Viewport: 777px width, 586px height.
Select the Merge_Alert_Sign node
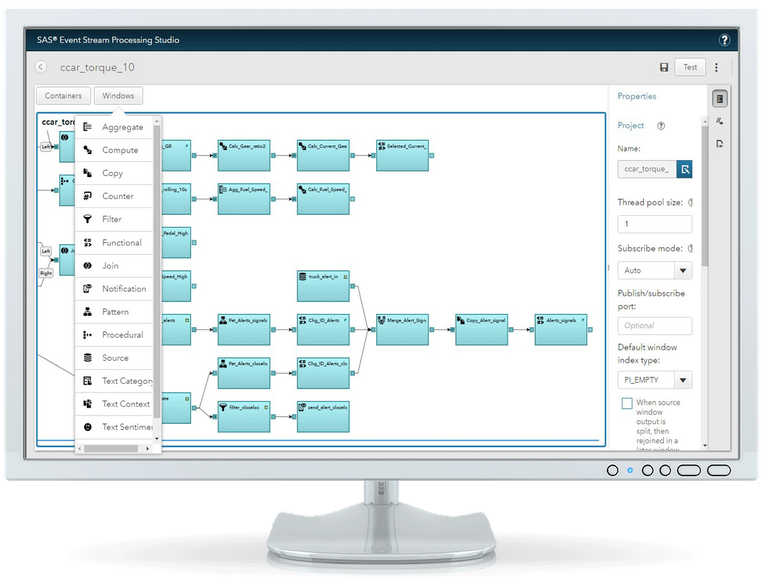(402, 330)
